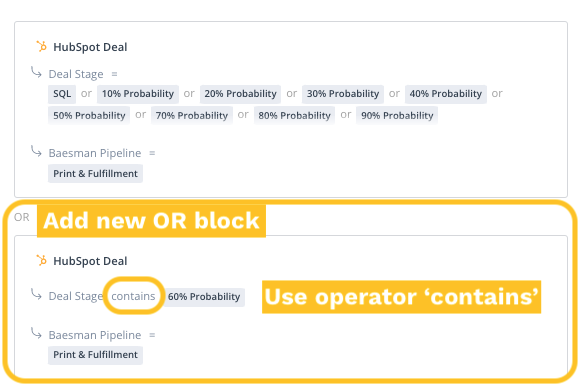This screenshot has width=587, height=387.
Task: Choose the 90% Probability tag
Action: [397, 115]
